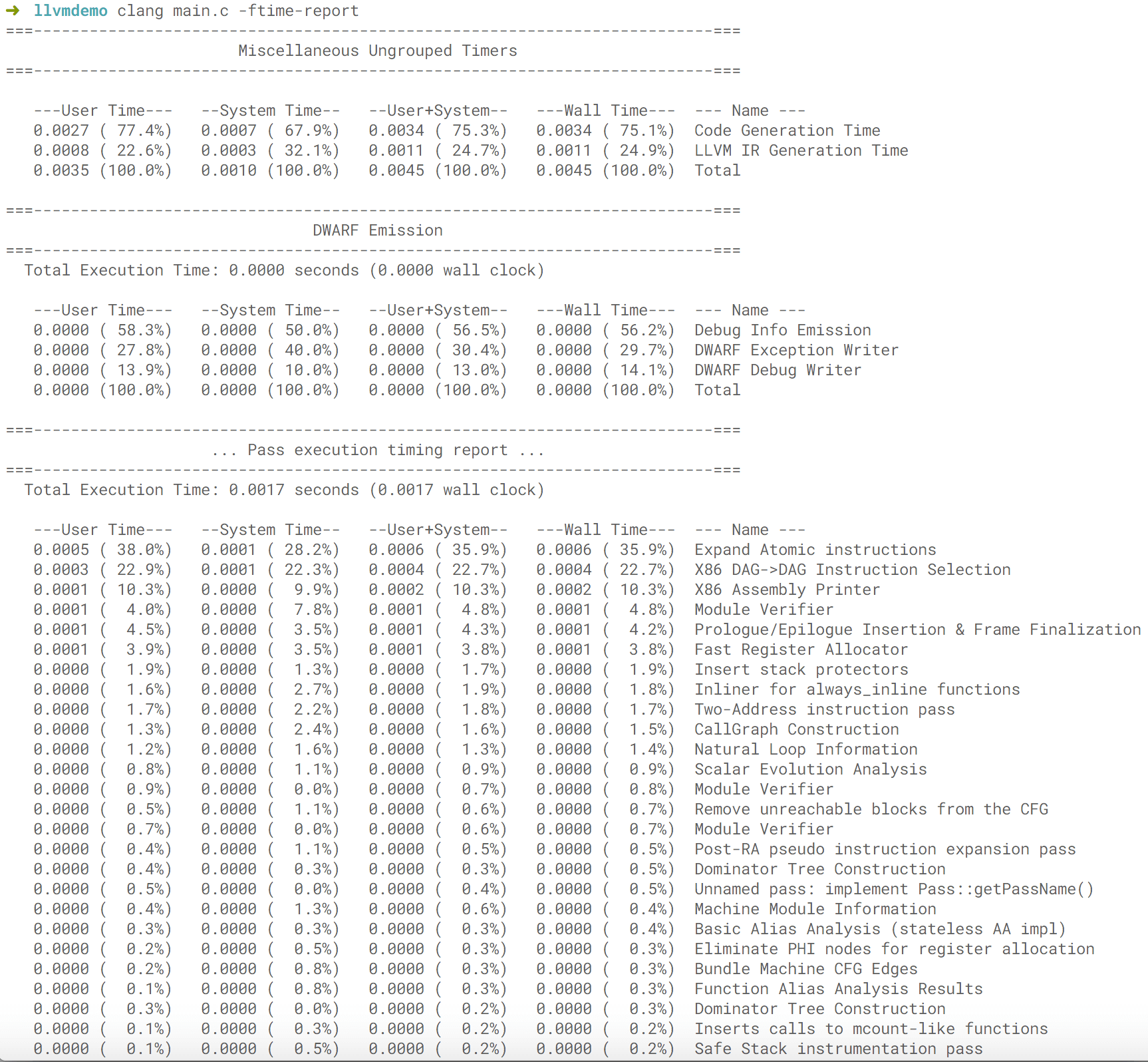Click the Fast Register Allocator pass name
The image size is (1148, 1062).
point(801,649)
